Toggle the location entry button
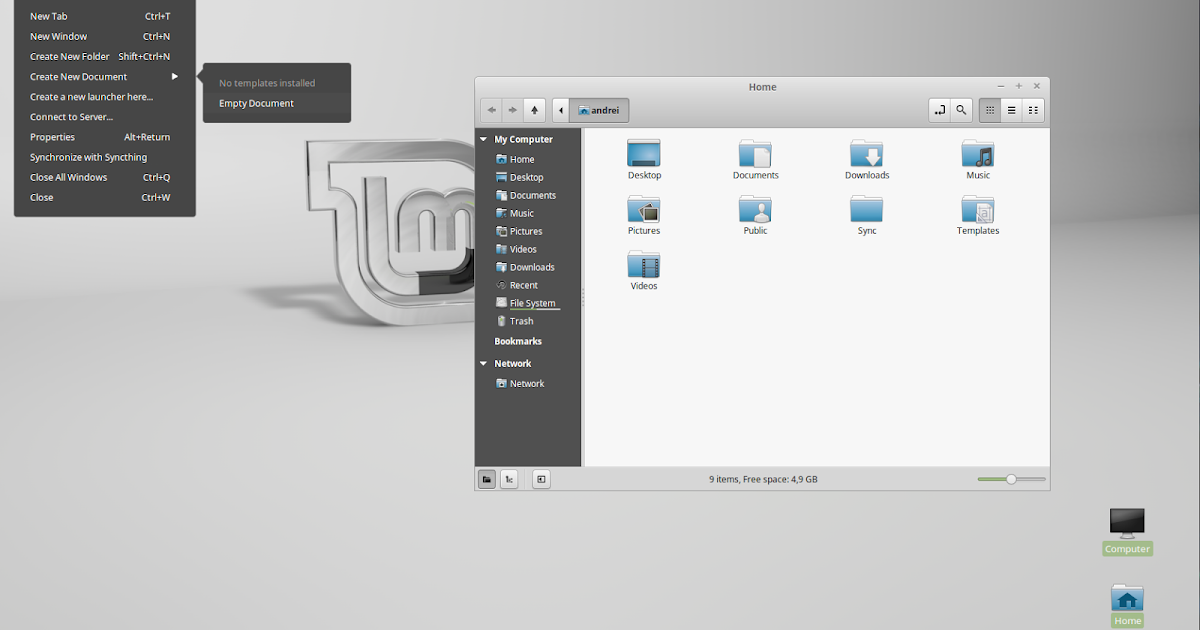1200x630 pixels. 939,110
